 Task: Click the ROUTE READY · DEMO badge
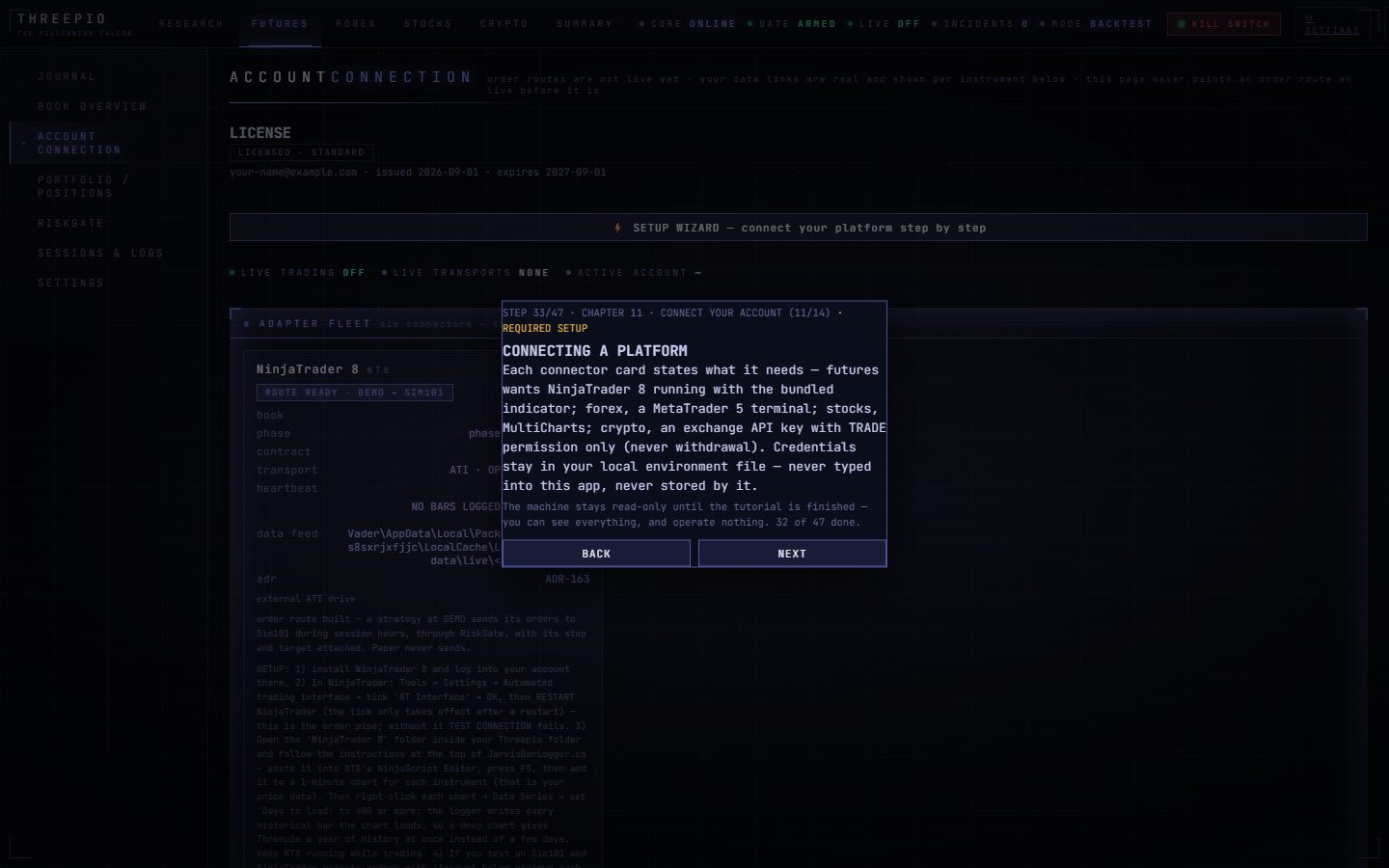tap(355, 393)
